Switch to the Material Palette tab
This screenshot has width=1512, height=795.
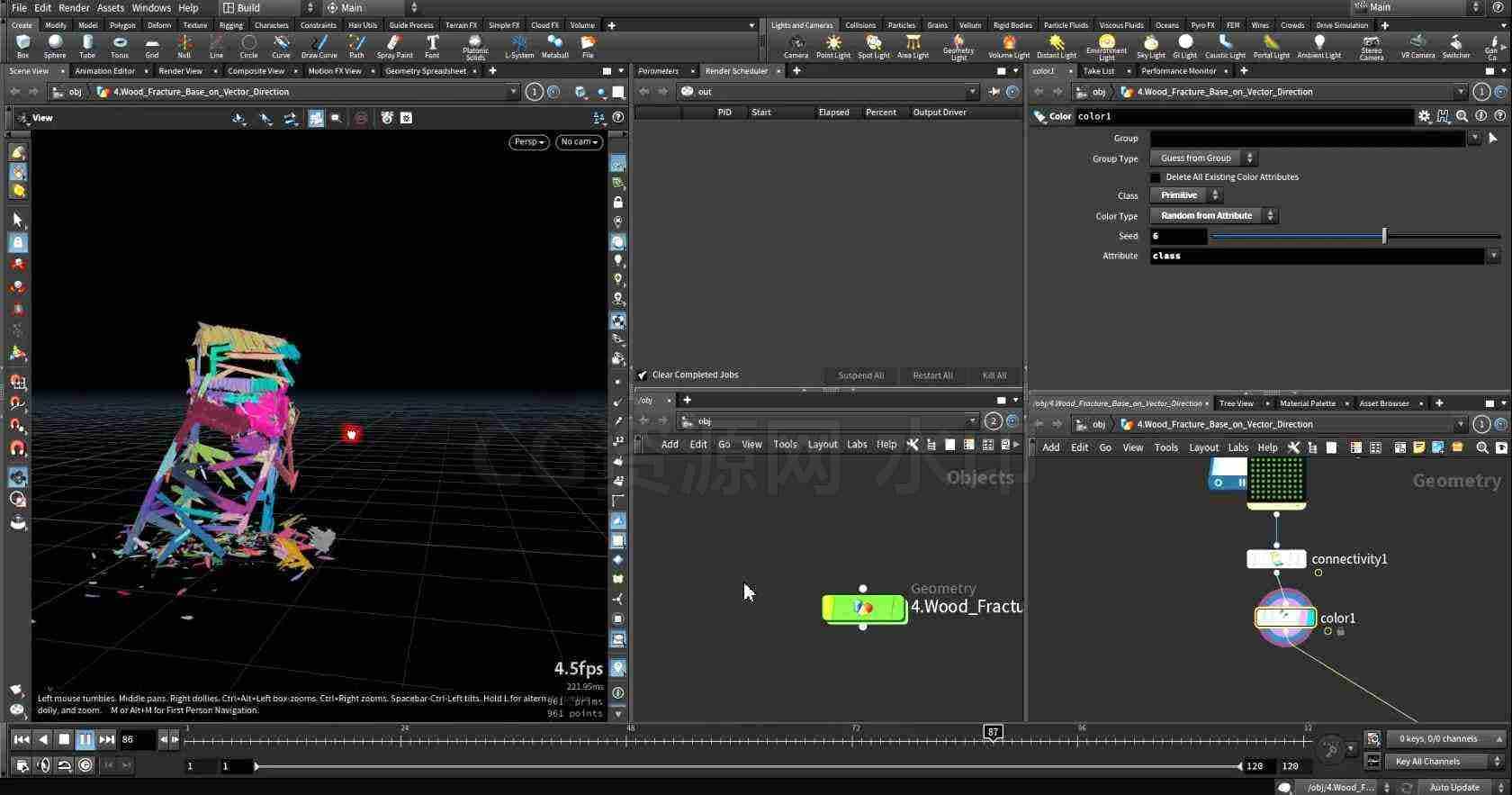click(1308, 403)
